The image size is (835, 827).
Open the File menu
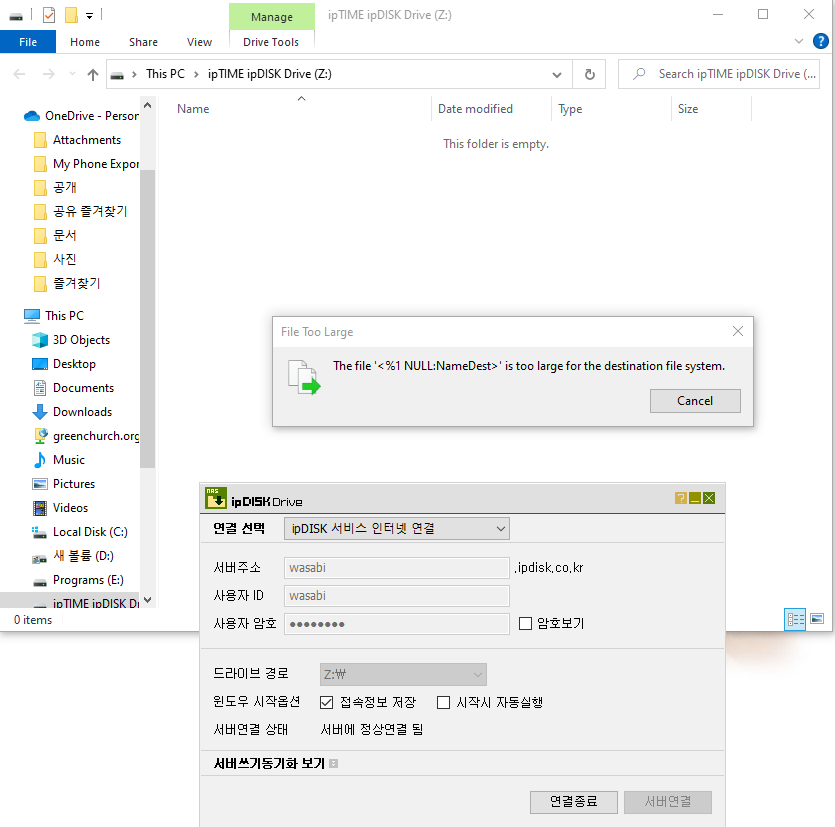tap(28, 42)
